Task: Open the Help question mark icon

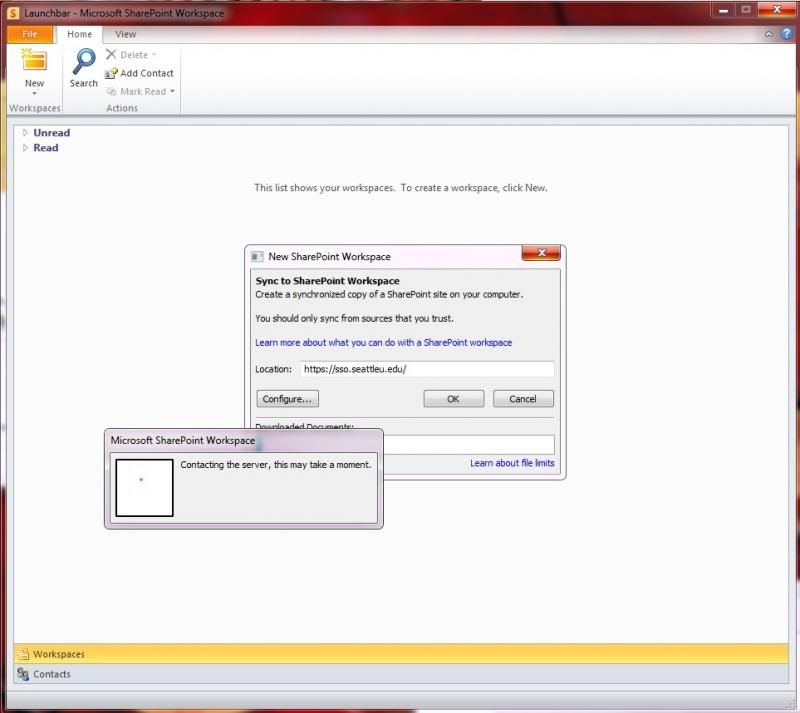Action: 786,34
